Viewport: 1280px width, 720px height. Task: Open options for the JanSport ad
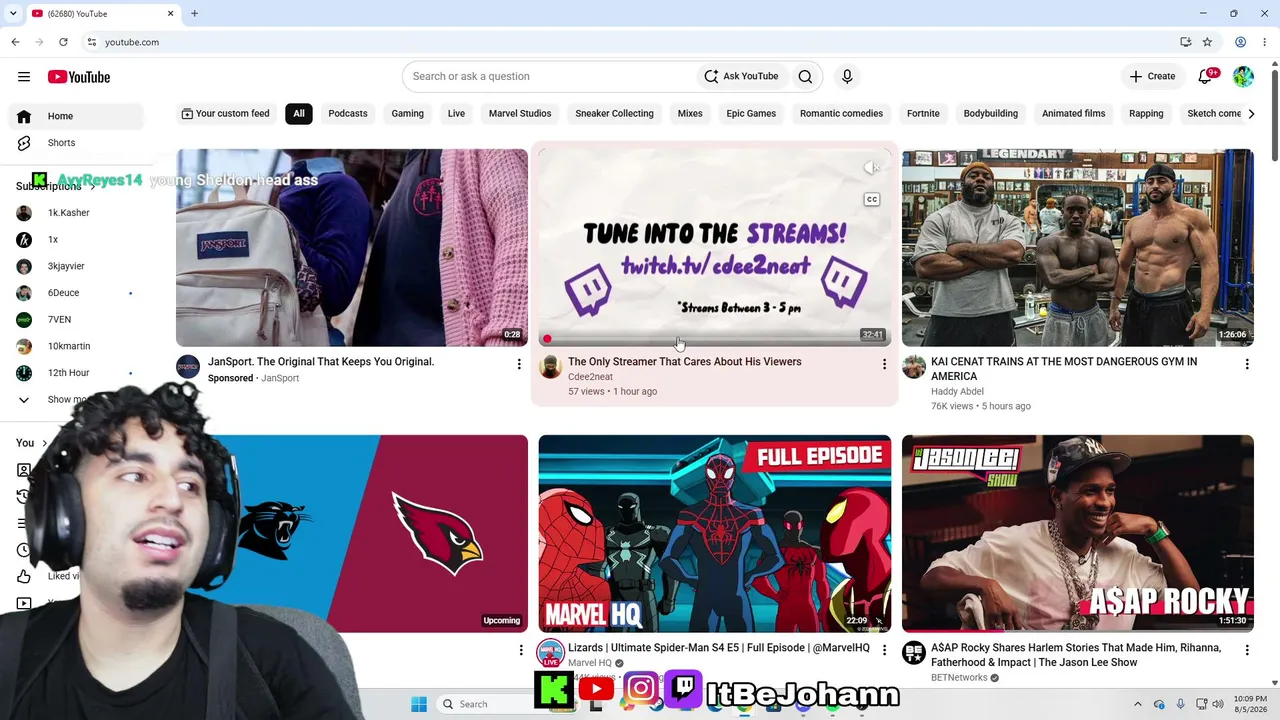click(519, 364)
